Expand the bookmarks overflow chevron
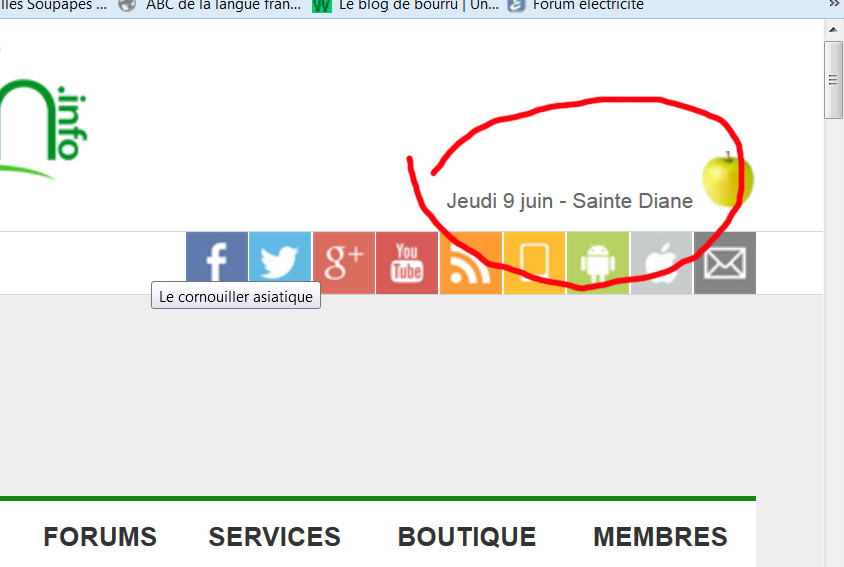 [833, 4]
